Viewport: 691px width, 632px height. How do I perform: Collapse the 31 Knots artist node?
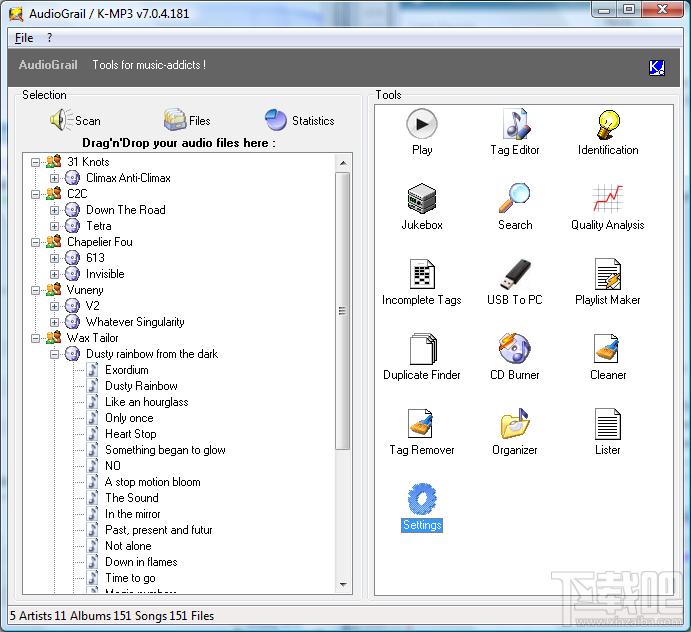point(35,162)
